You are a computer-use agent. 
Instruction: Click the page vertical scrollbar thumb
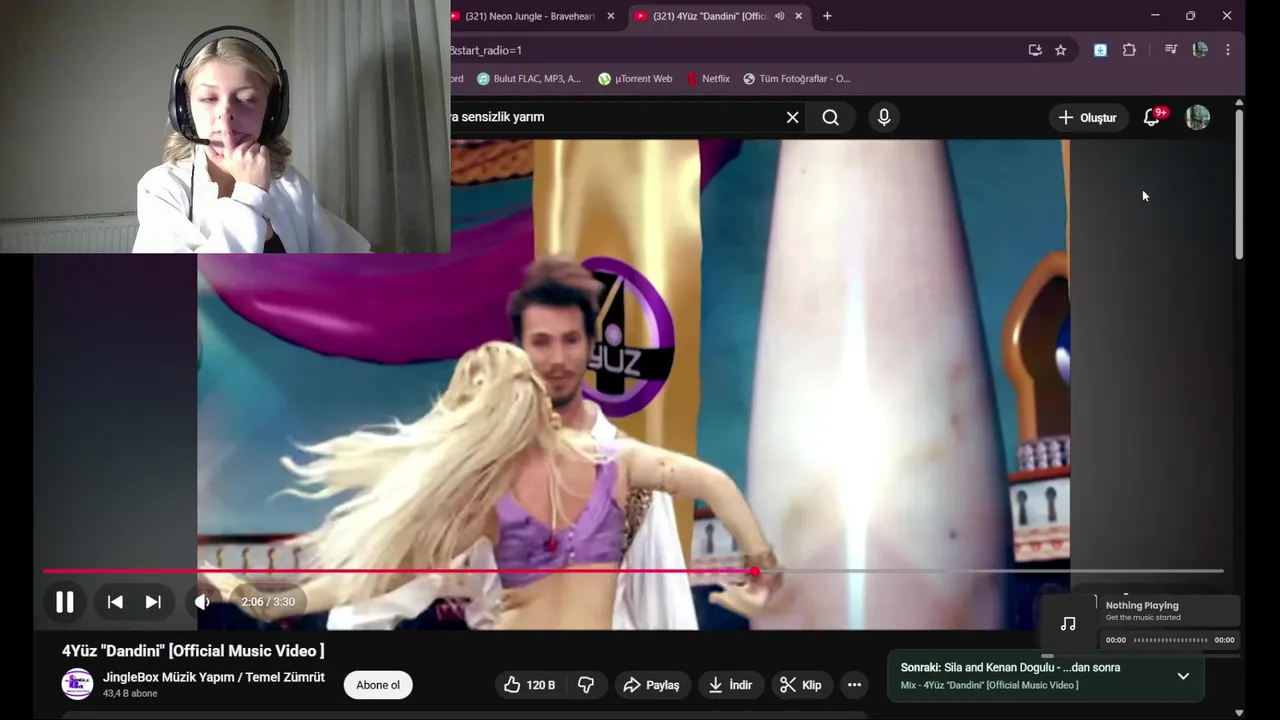coord(1239,185)
